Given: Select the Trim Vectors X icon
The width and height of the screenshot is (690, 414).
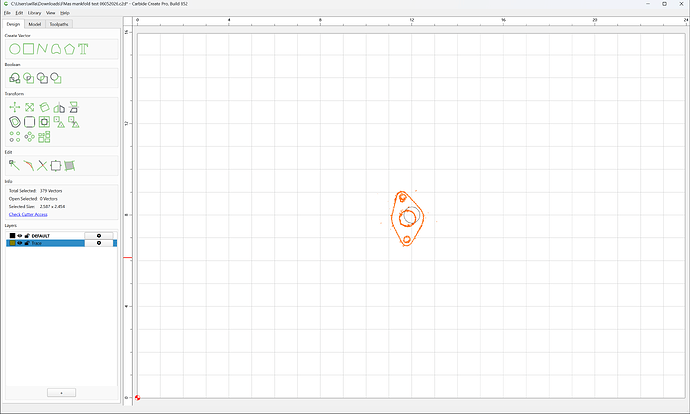Looking at the screenshot, I should [42, 165].
